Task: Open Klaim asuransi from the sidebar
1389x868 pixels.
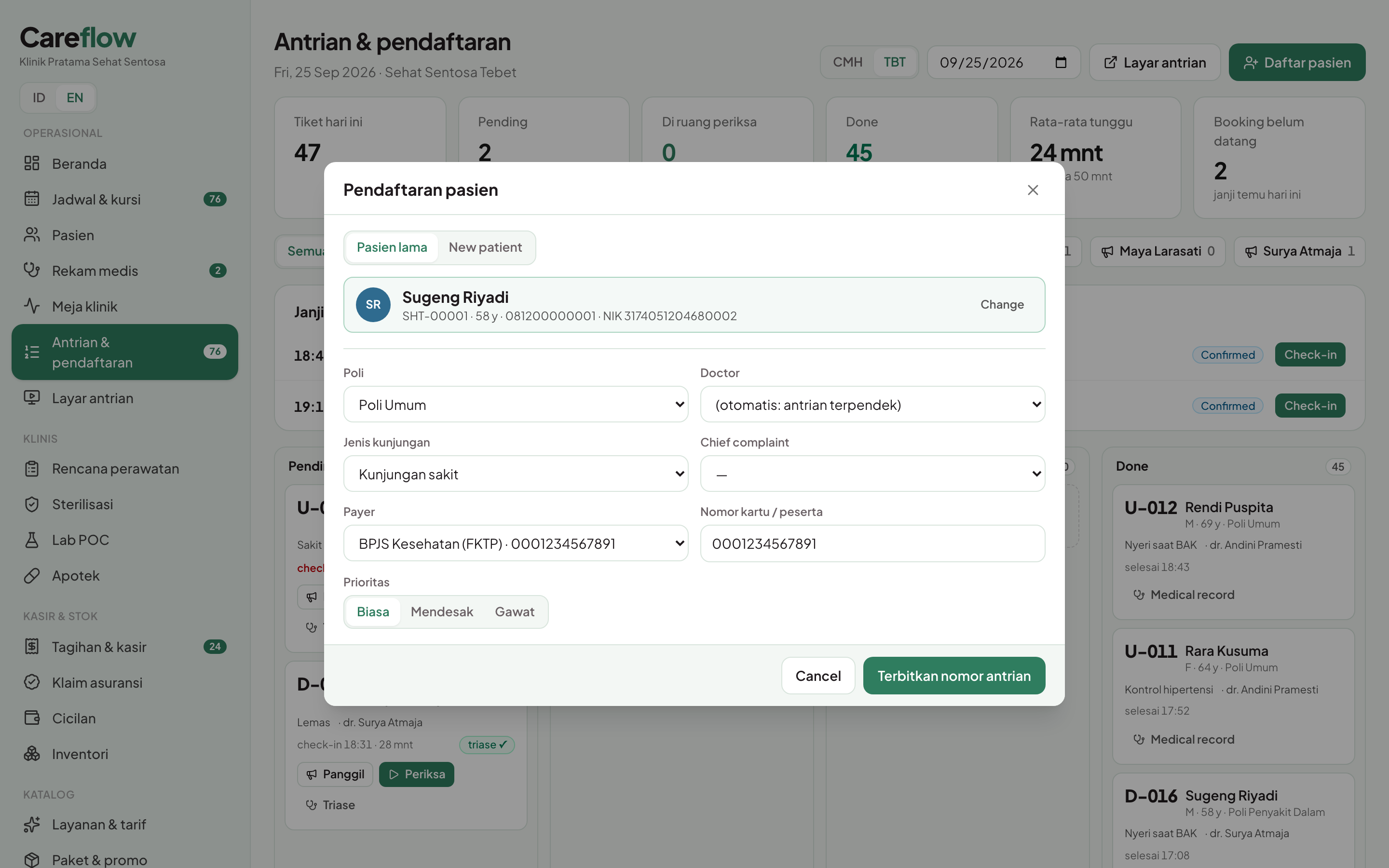Action: pyautogui.click(x=124, y=682)
